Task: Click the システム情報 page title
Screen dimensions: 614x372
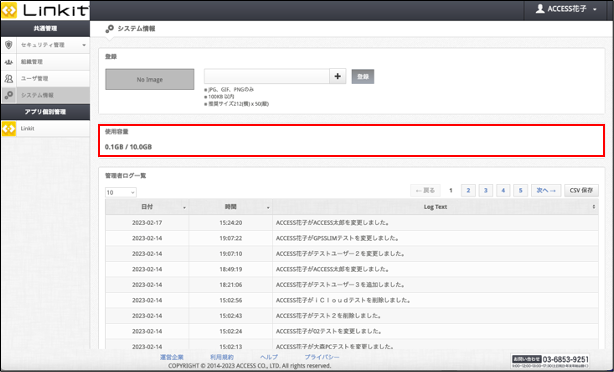Action: 136,29
